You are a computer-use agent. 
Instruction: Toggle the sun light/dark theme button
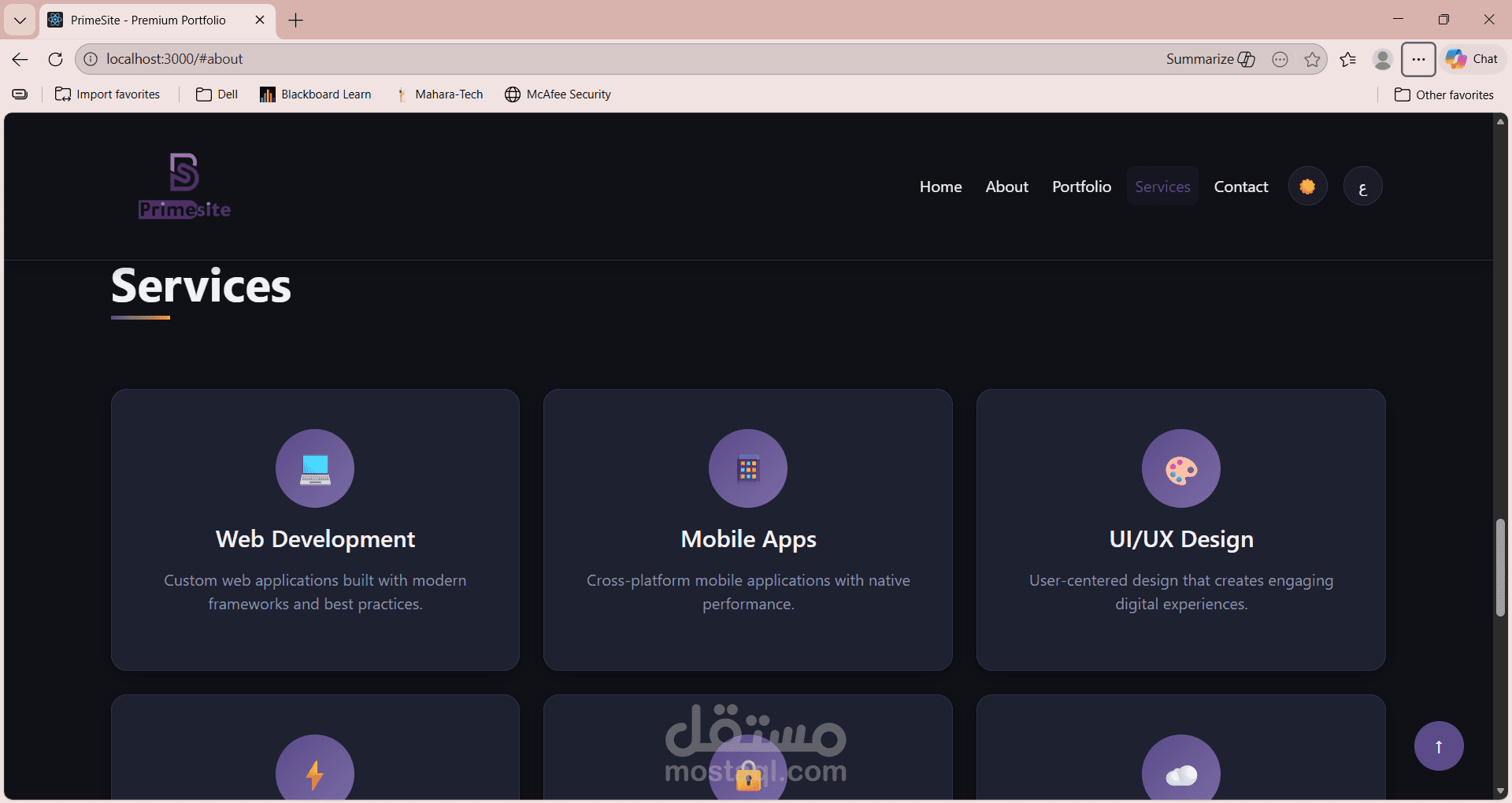tap(1307, 187)
